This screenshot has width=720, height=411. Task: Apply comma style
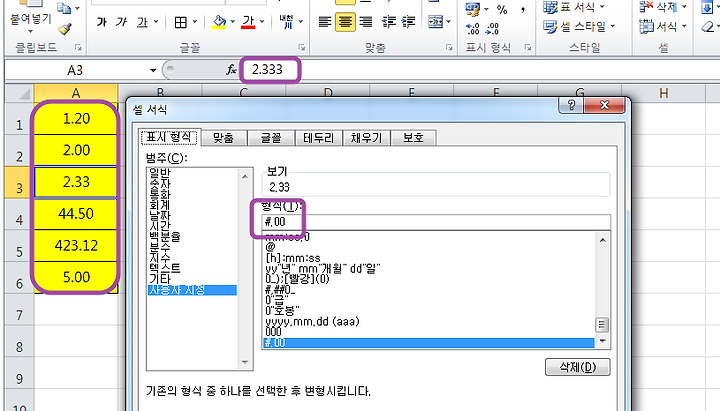pyautogui.click(x=523, y=10)
